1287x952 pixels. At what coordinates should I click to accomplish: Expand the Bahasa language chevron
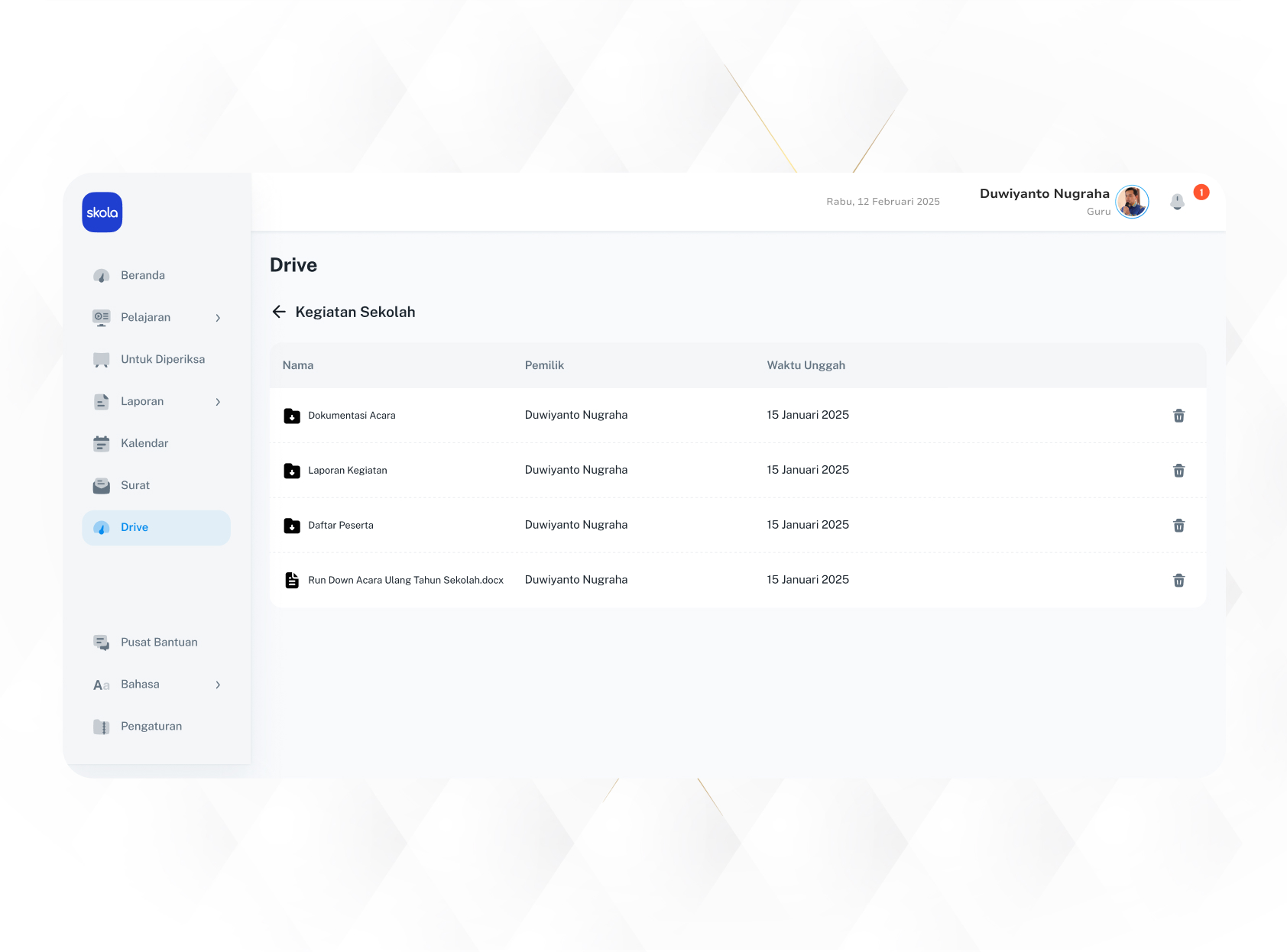point(218,685)
